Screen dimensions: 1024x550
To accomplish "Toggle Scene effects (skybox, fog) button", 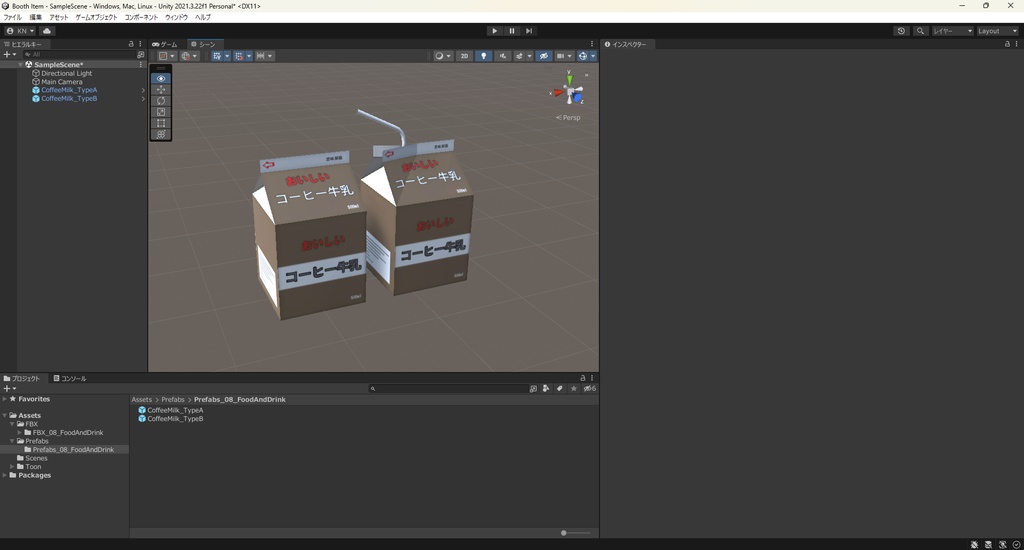I will click(x=519, y=56).
